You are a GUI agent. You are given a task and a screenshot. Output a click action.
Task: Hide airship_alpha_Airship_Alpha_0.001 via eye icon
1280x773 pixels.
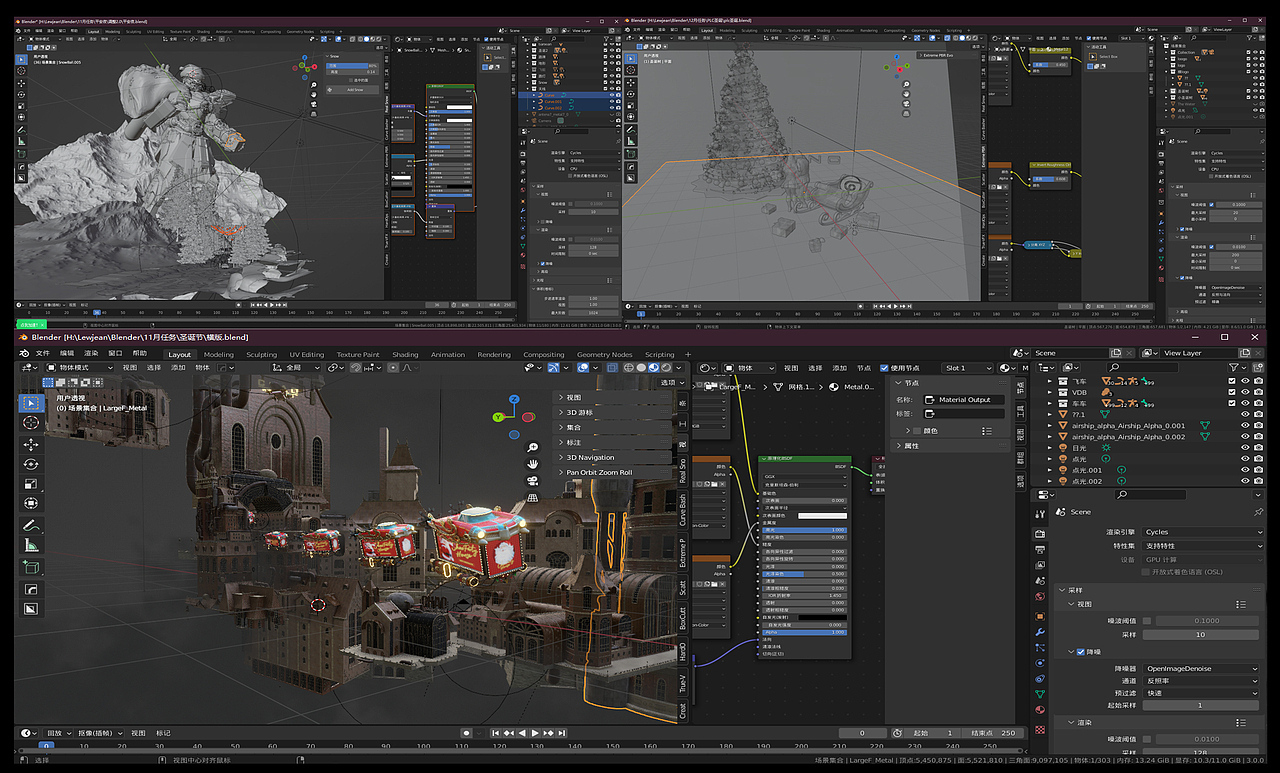(1245, 425)
